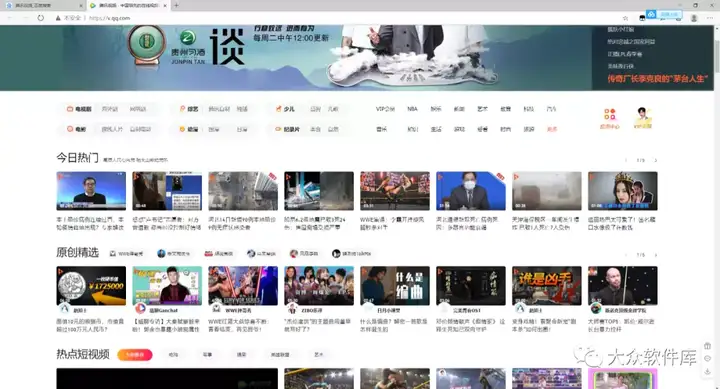Open the 谁是凶手 video thumbnail

(547, 286)
